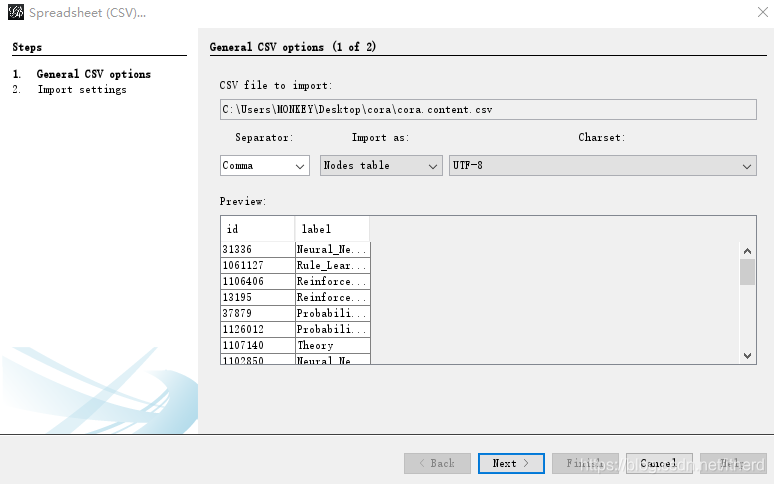This screenshot has width=774, height=484.
Task: Open the Charset dropdown showing UTF-8
Action: click(602, 166)
